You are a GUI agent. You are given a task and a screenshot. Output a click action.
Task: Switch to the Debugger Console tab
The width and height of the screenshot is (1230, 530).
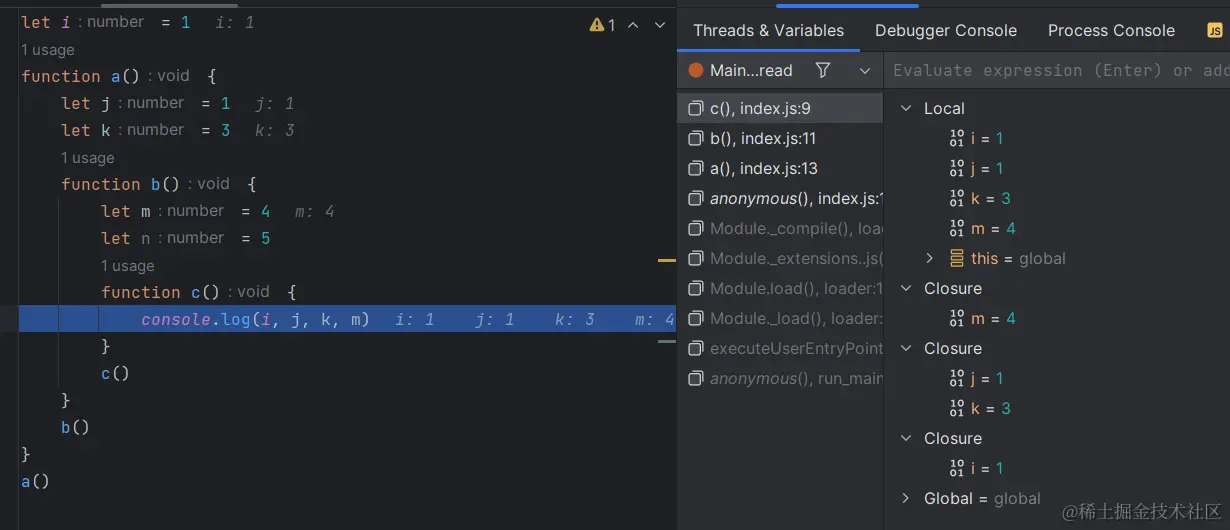pyautogui.click(x=945, y=31)
